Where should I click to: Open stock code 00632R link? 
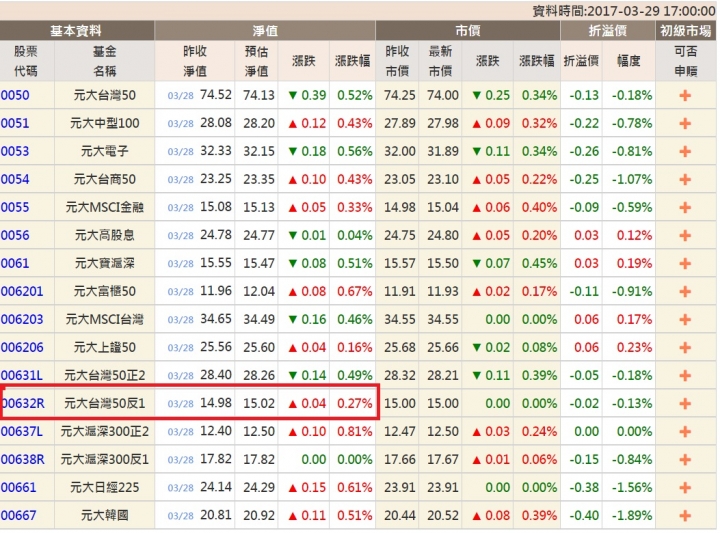coord(23,404)
